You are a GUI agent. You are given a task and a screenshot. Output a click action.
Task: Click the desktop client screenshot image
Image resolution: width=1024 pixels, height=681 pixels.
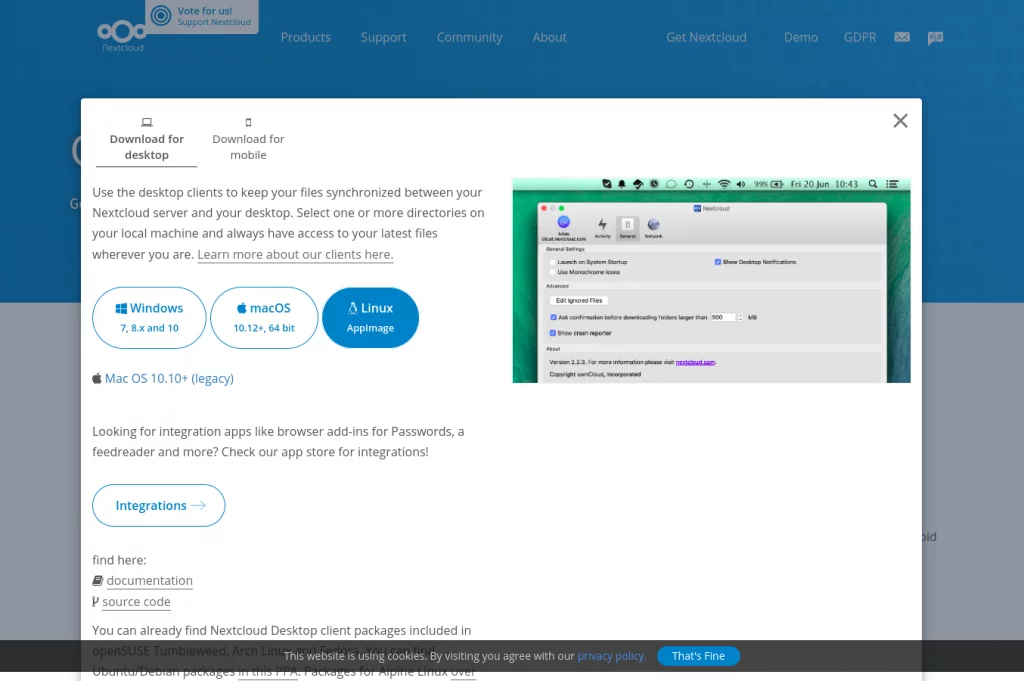click(x=711, y=280)
